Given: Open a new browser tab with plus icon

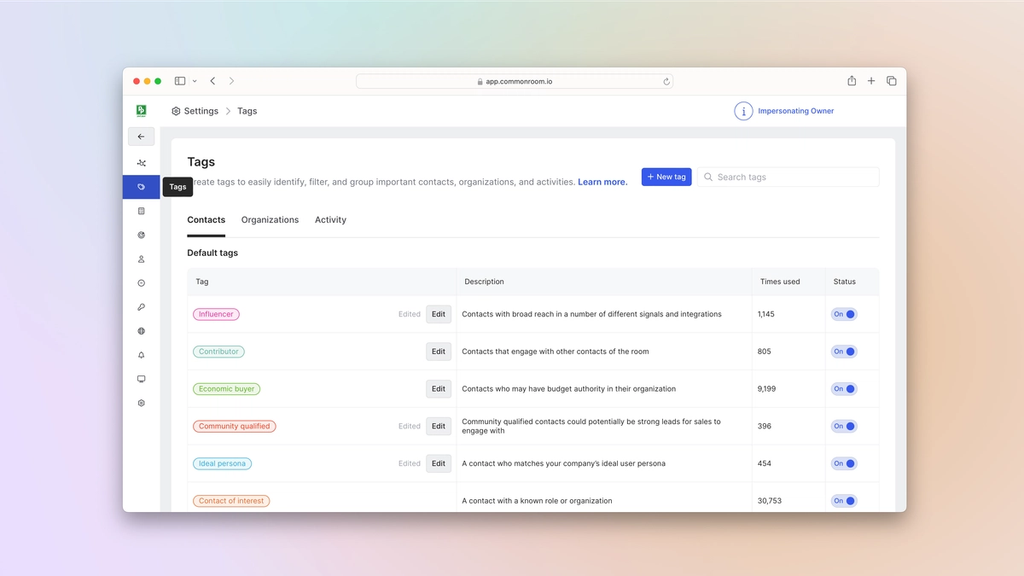Looking at the screenshot, I should point(871,81).
